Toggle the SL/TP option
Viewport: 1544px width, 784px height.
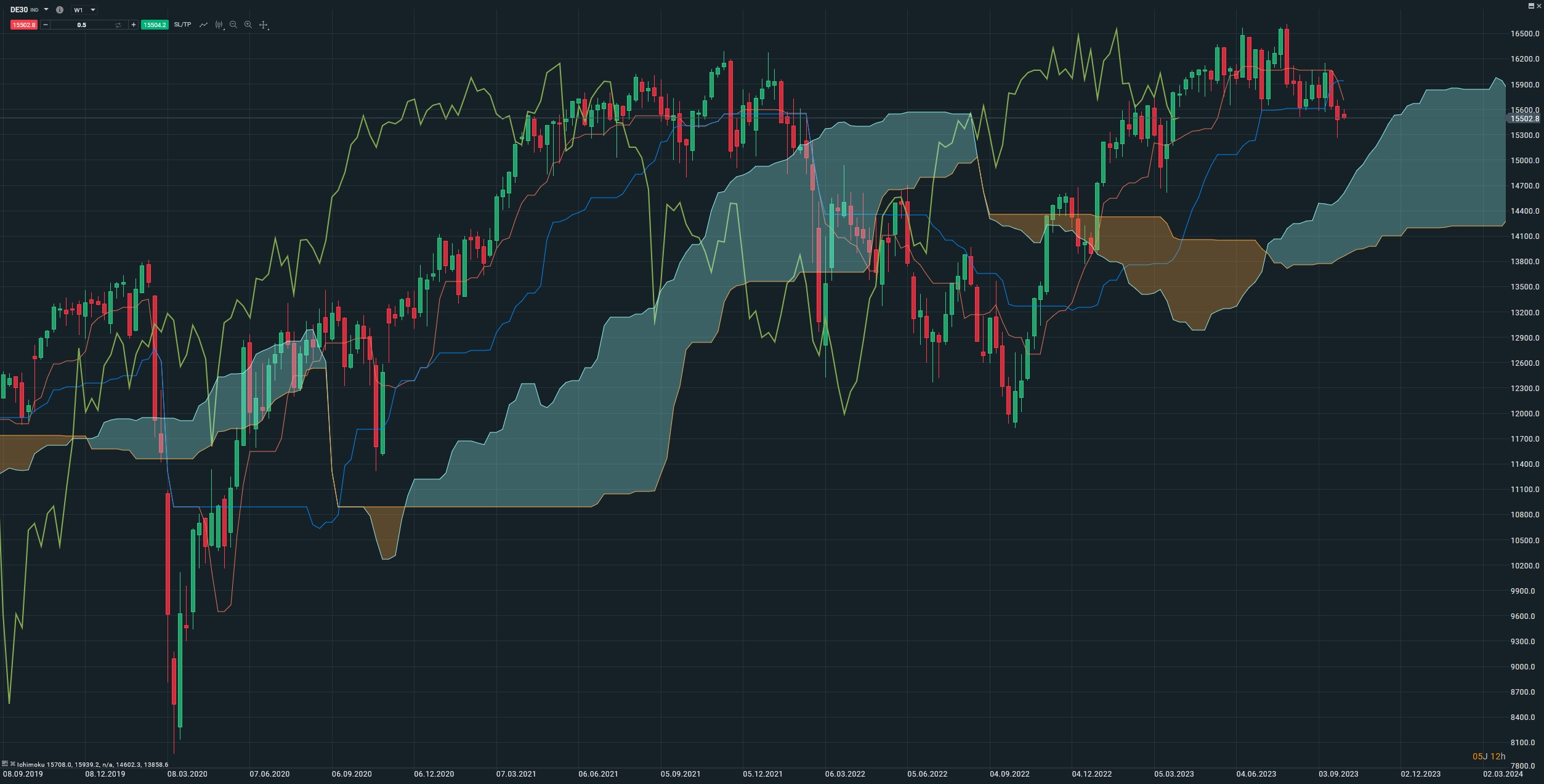point(182,25)
